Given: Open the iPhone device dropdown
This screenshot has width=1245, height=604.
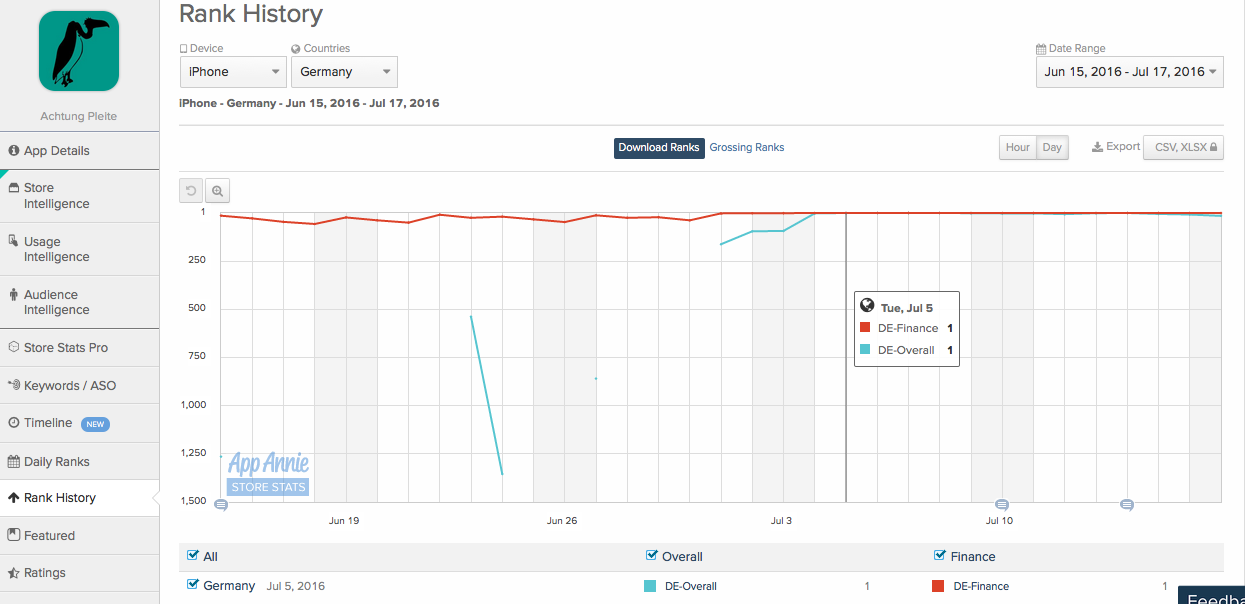Looking at the screenshot, I should point(234,72).
